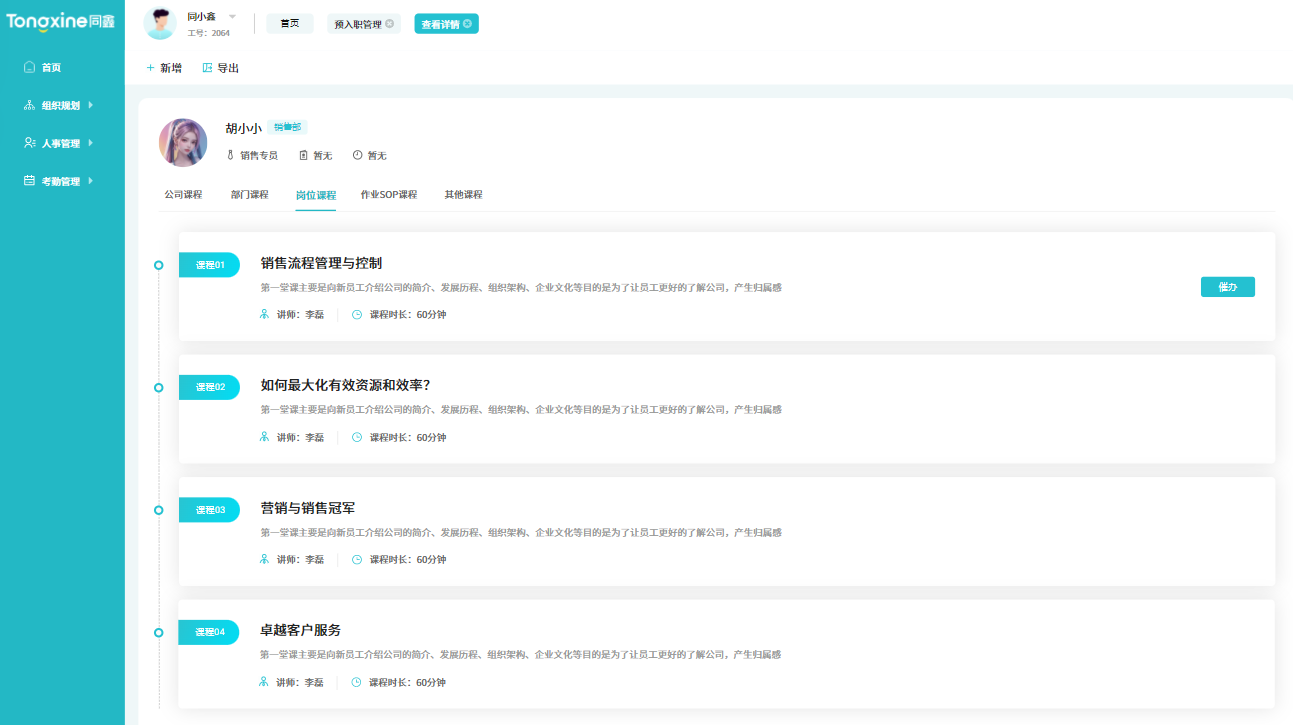Click the person icon next to 人事管理
The image size is (1293, 725).
pos(29,142)
